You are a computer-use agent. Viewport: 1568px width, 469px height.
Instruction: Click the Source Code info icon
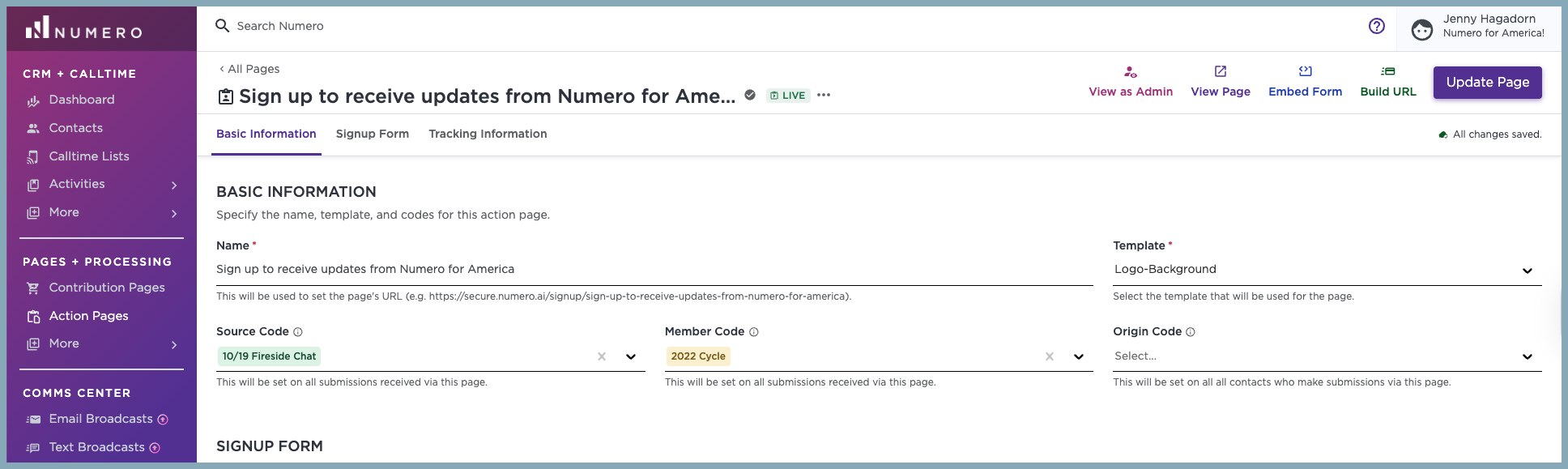pos(298,332)
